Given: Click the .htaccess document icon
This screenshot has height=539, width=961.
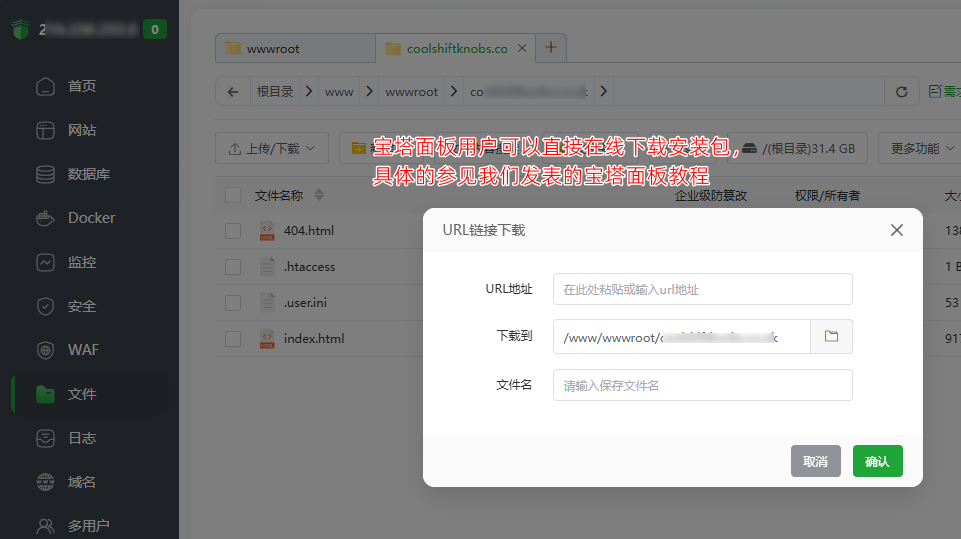Looking at the screenshot, I should tap(267, 267).
